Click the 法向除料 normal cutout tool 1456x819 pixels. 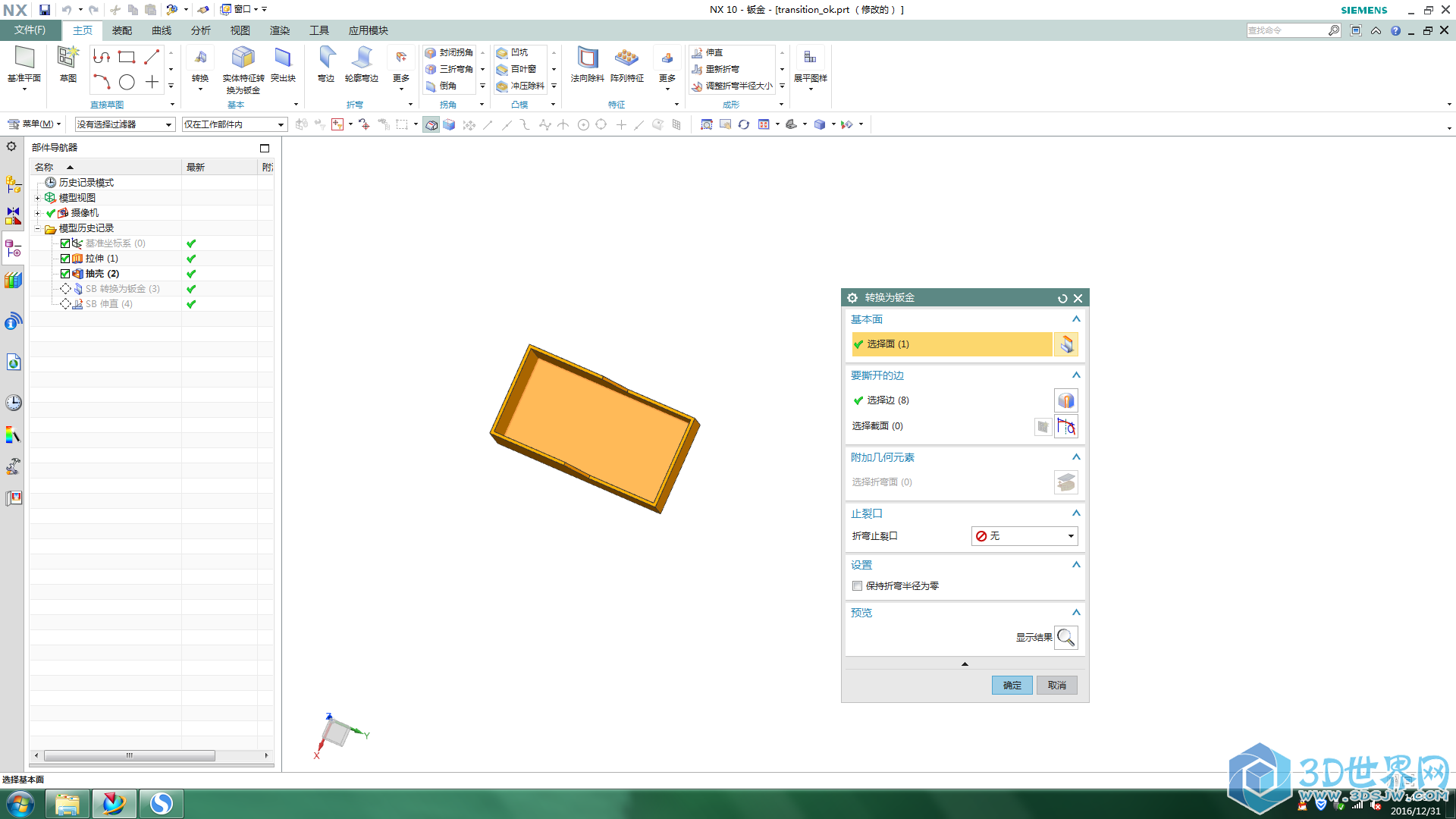588,64
